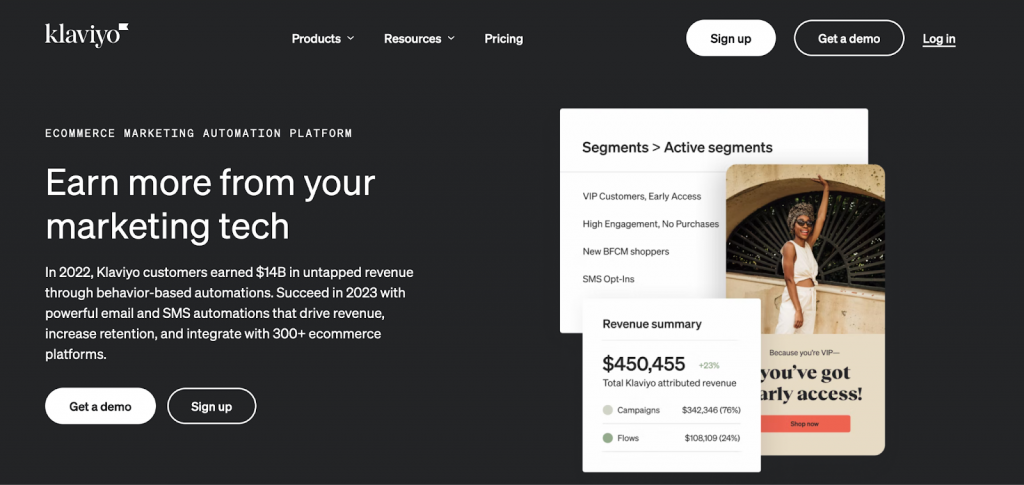1024x485 pixels.
Task: Select High Engagement, No Purchases segment
Action: 650,224
